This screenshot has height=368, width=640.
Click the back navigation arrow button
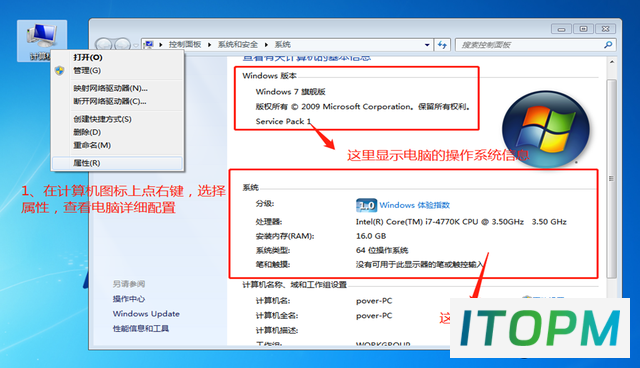tap(104, 44)
